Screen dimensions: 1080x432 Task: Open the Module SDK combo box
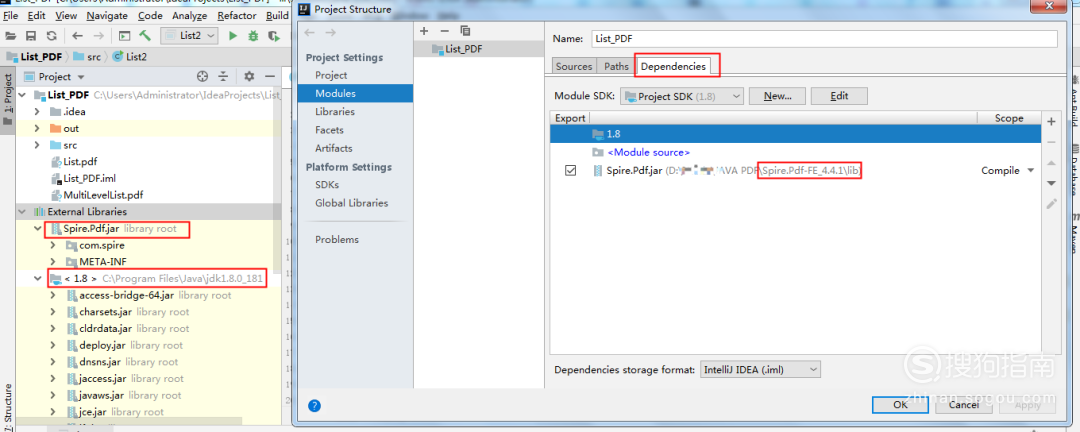682,96
